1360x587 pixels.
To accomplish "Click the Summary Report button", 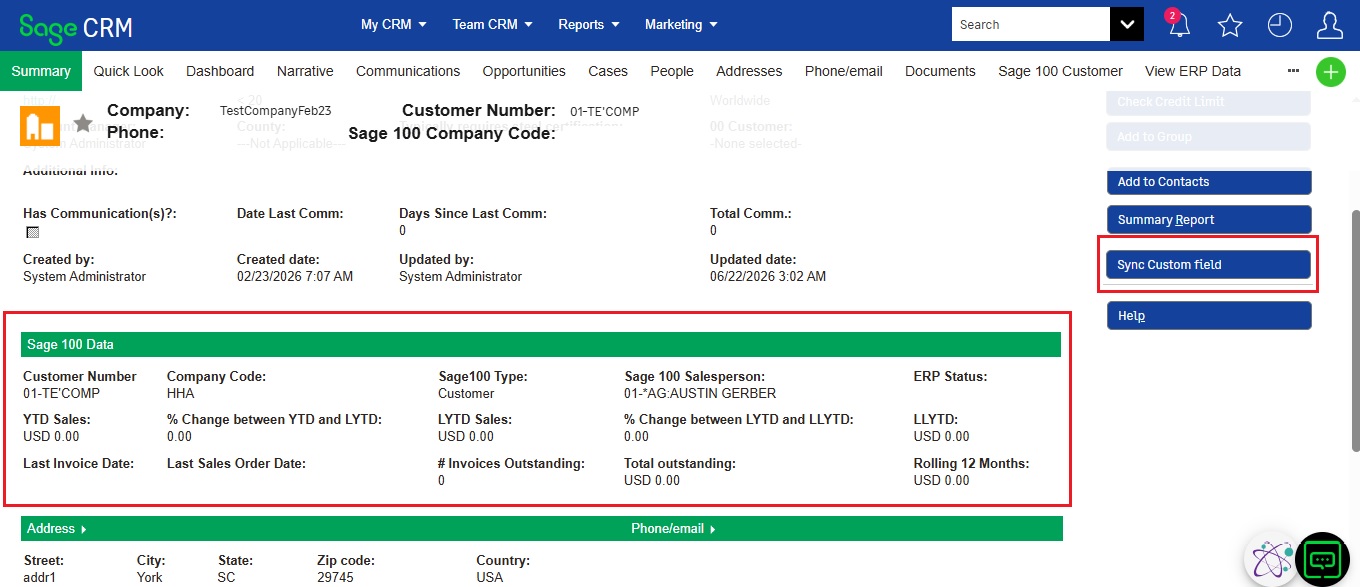I will 1209,220.
